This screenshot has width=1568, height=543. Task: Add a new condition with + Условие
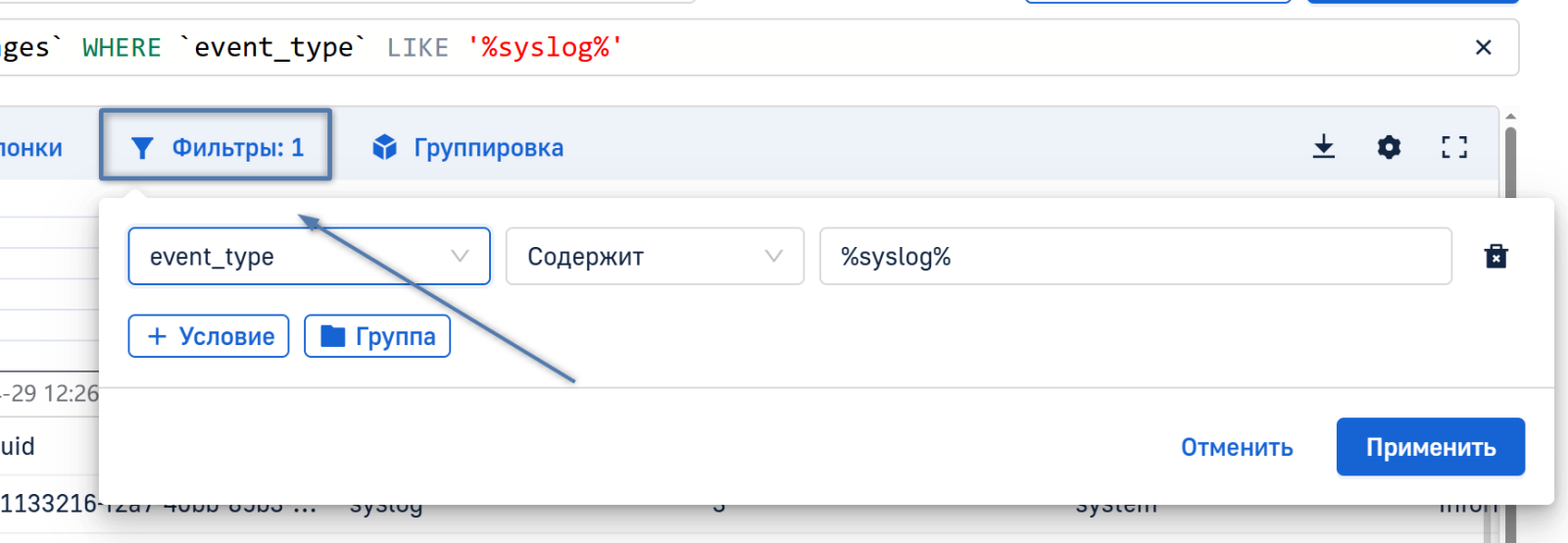click(209, 336)
